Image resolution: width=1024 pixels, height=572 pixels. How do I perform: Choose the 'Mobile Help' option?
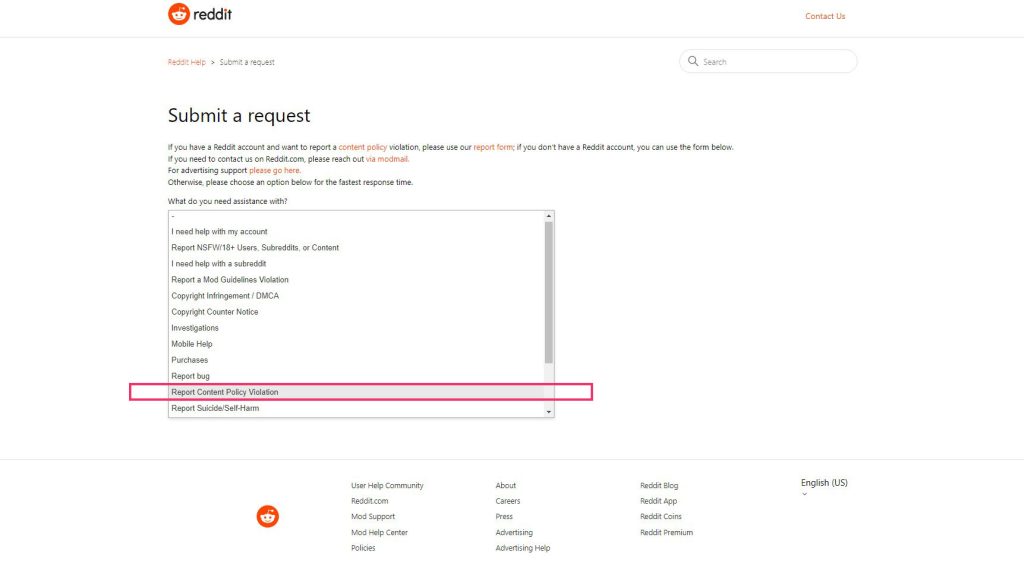coord(192,344)
